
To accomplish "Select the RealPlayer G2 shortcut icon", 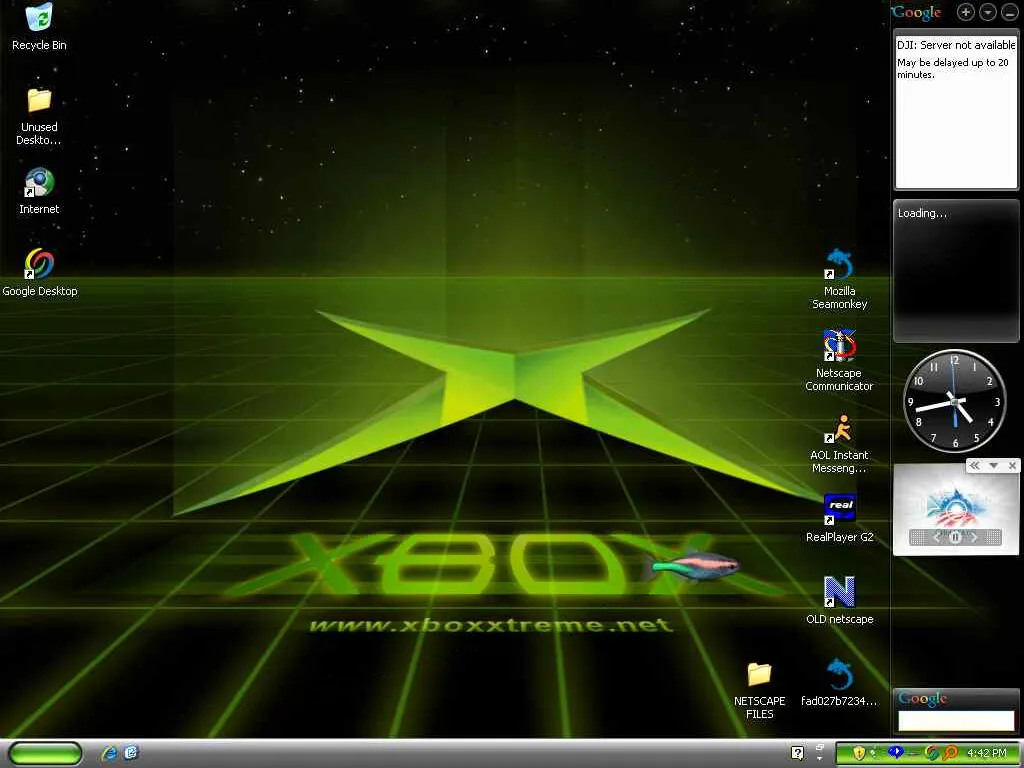I will click(x=839, y=510).
